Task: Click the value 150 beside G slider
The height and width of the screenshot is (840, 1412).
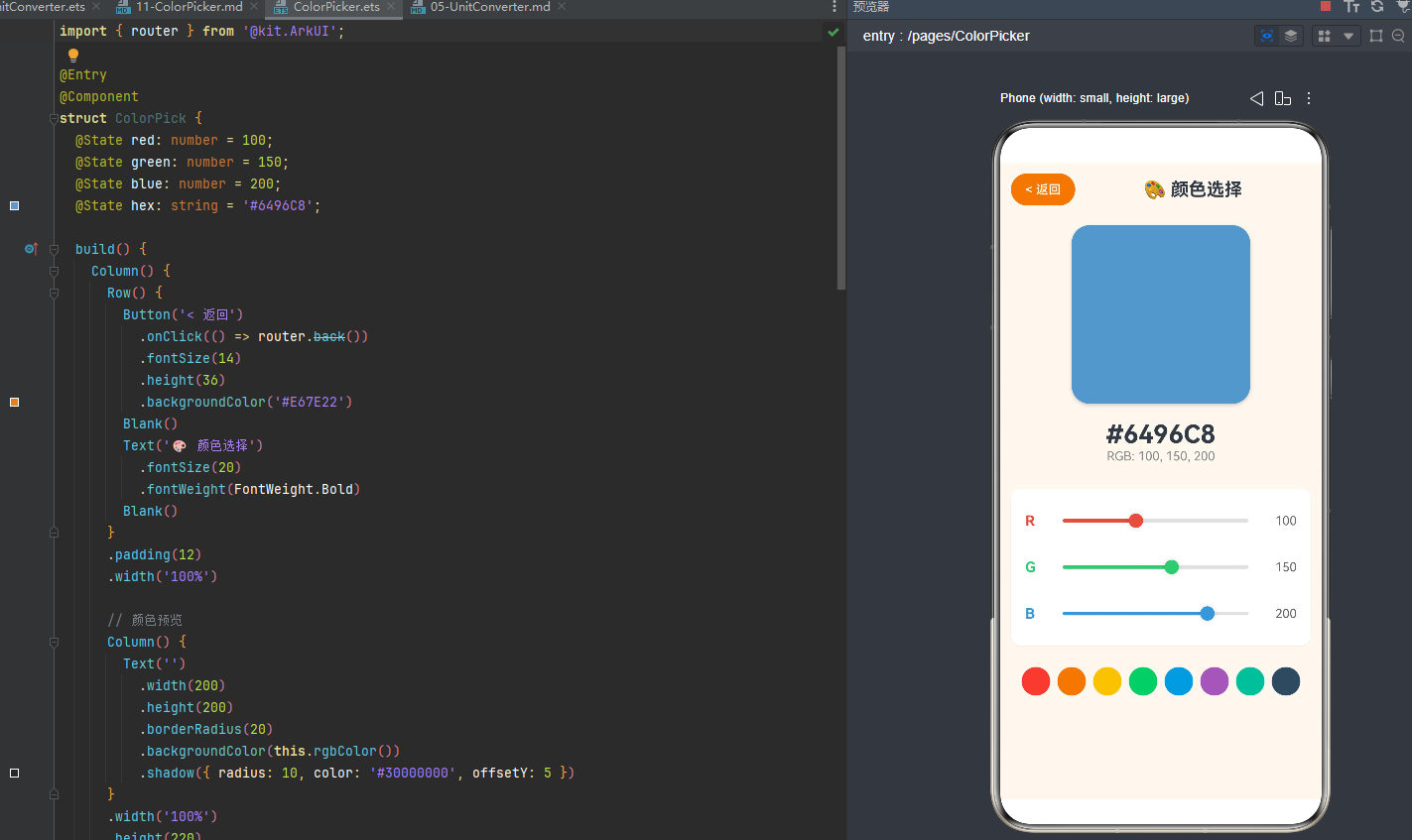Action: pyautogui.click(x=1286, y=567)
